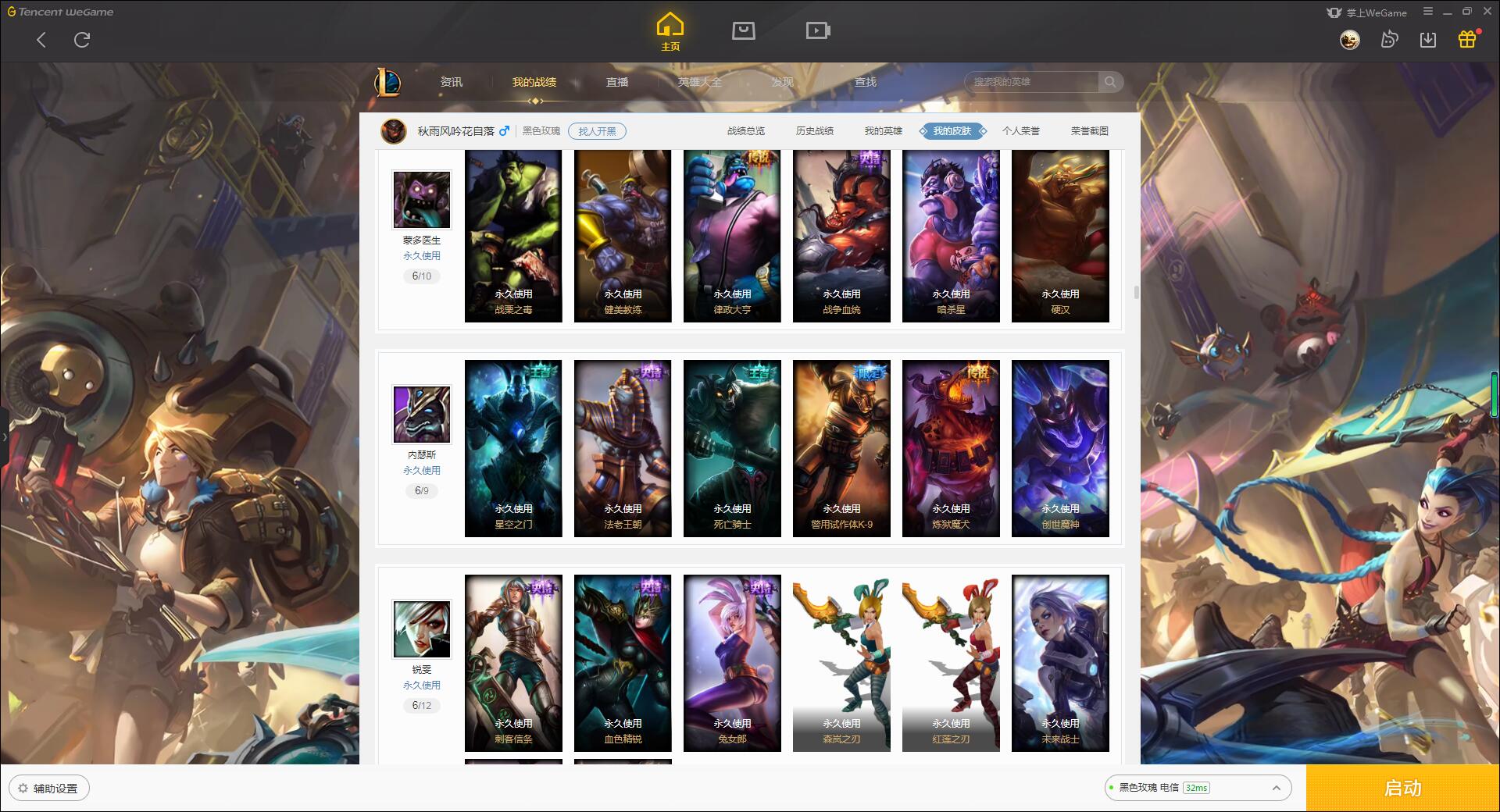
Task: Click the 找人开黑 button
Action: [x=597, y=131]
